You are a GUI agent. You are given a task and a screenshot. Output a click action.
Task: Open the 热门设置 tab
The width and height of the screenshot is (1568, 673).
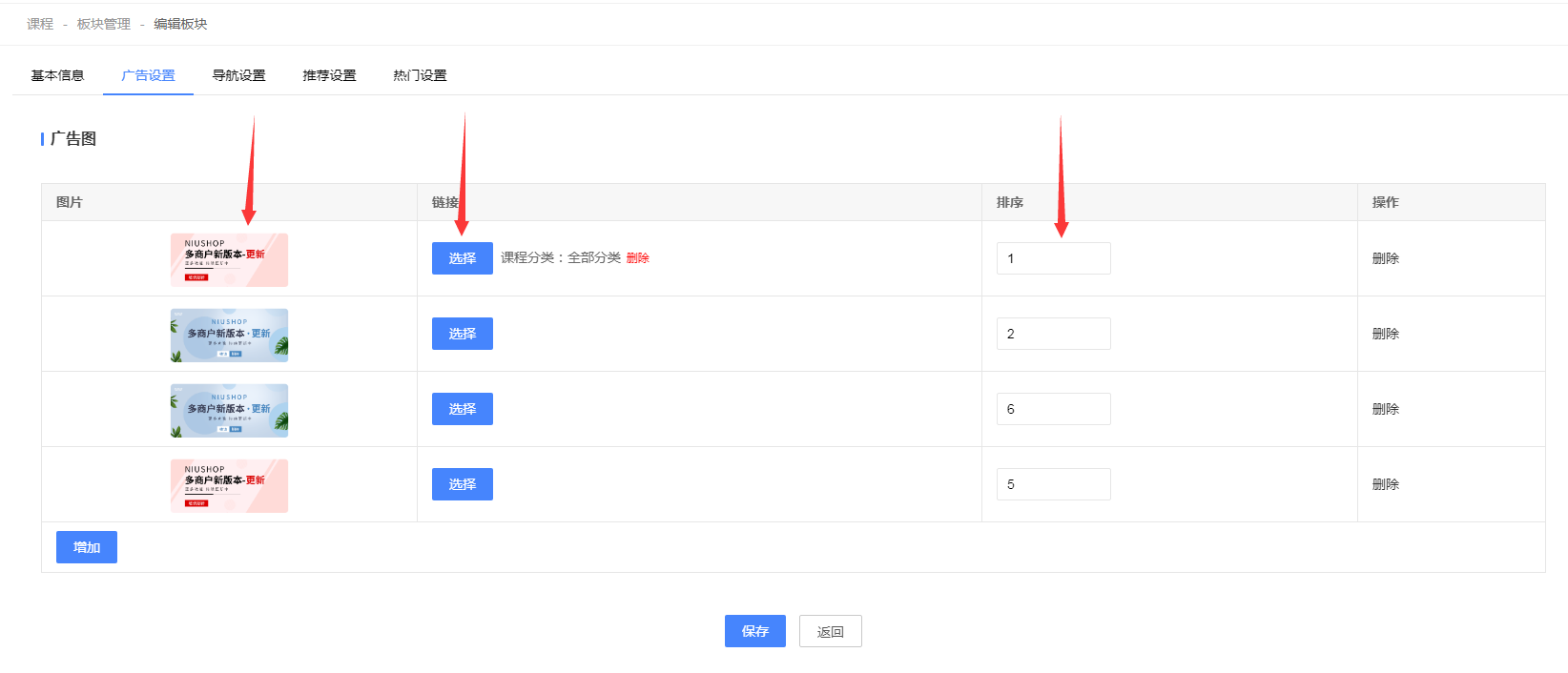(x=420, y=75)
